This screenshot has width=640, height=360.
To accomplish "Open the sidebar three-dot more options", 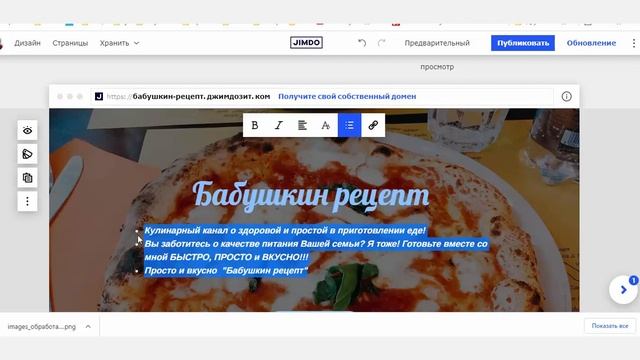I will (27, 202).
